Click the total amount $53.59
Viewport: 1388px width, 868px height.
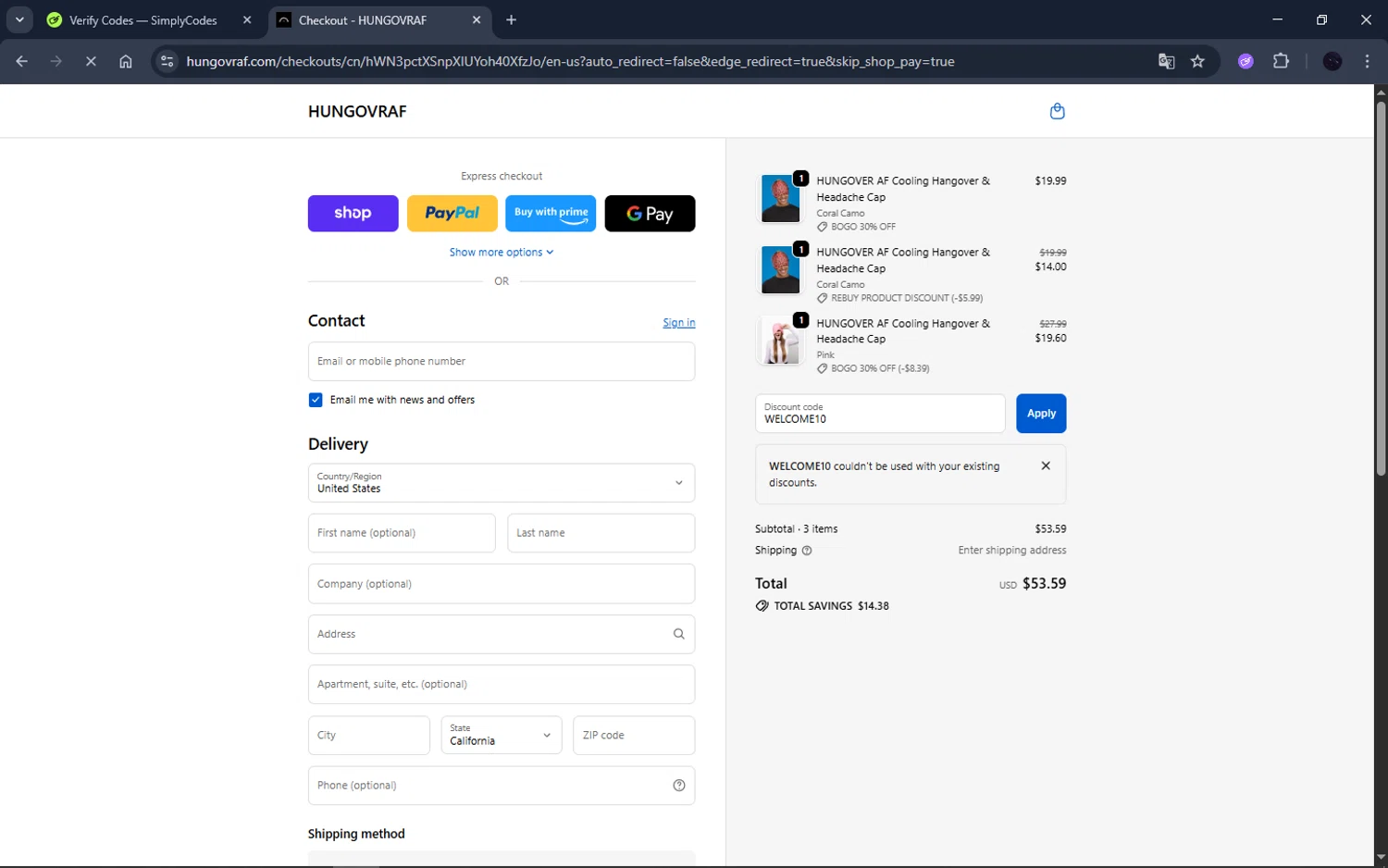[1044, 584]
